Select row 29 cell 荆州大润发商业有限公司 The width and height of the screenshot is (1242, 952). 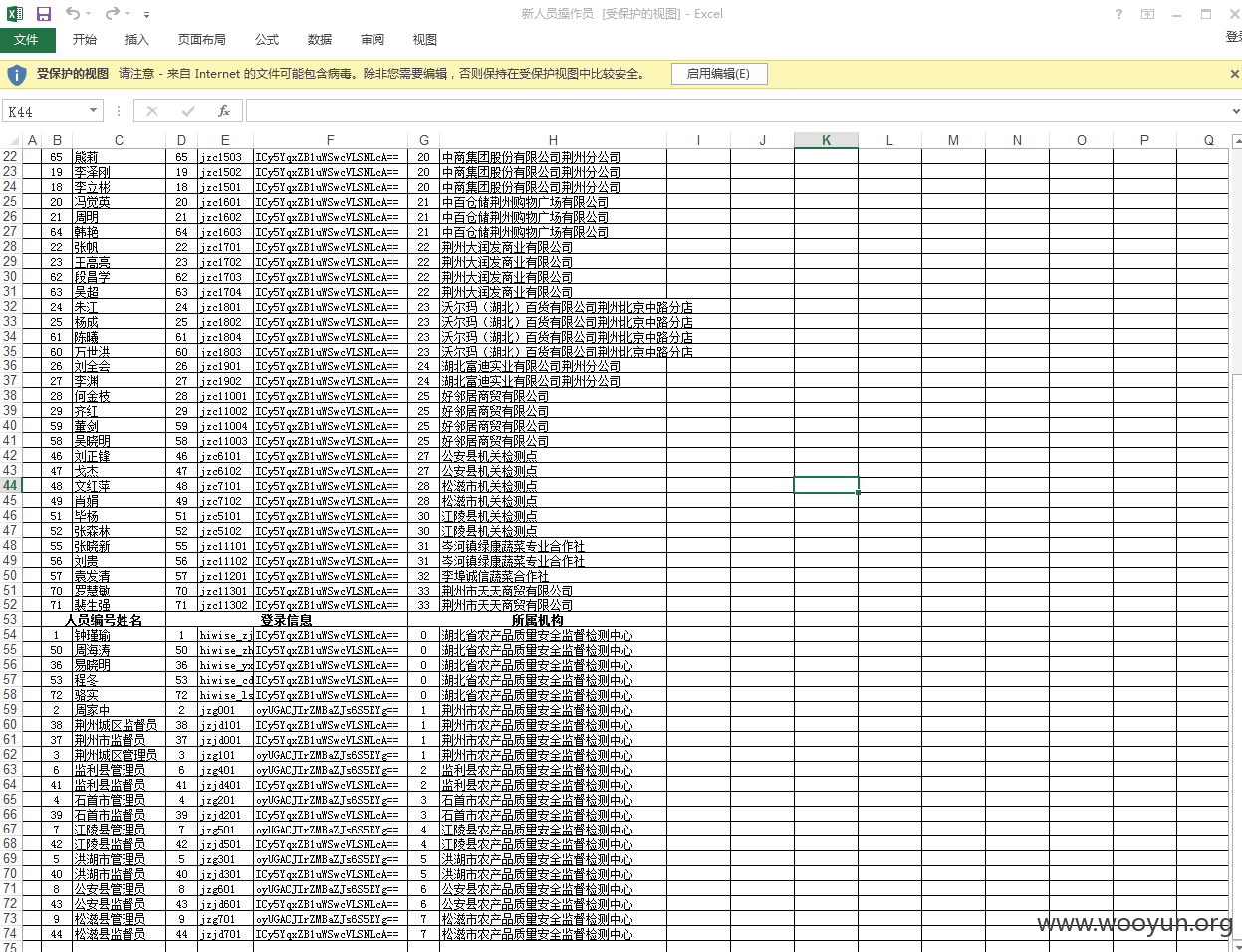(553, 262)
